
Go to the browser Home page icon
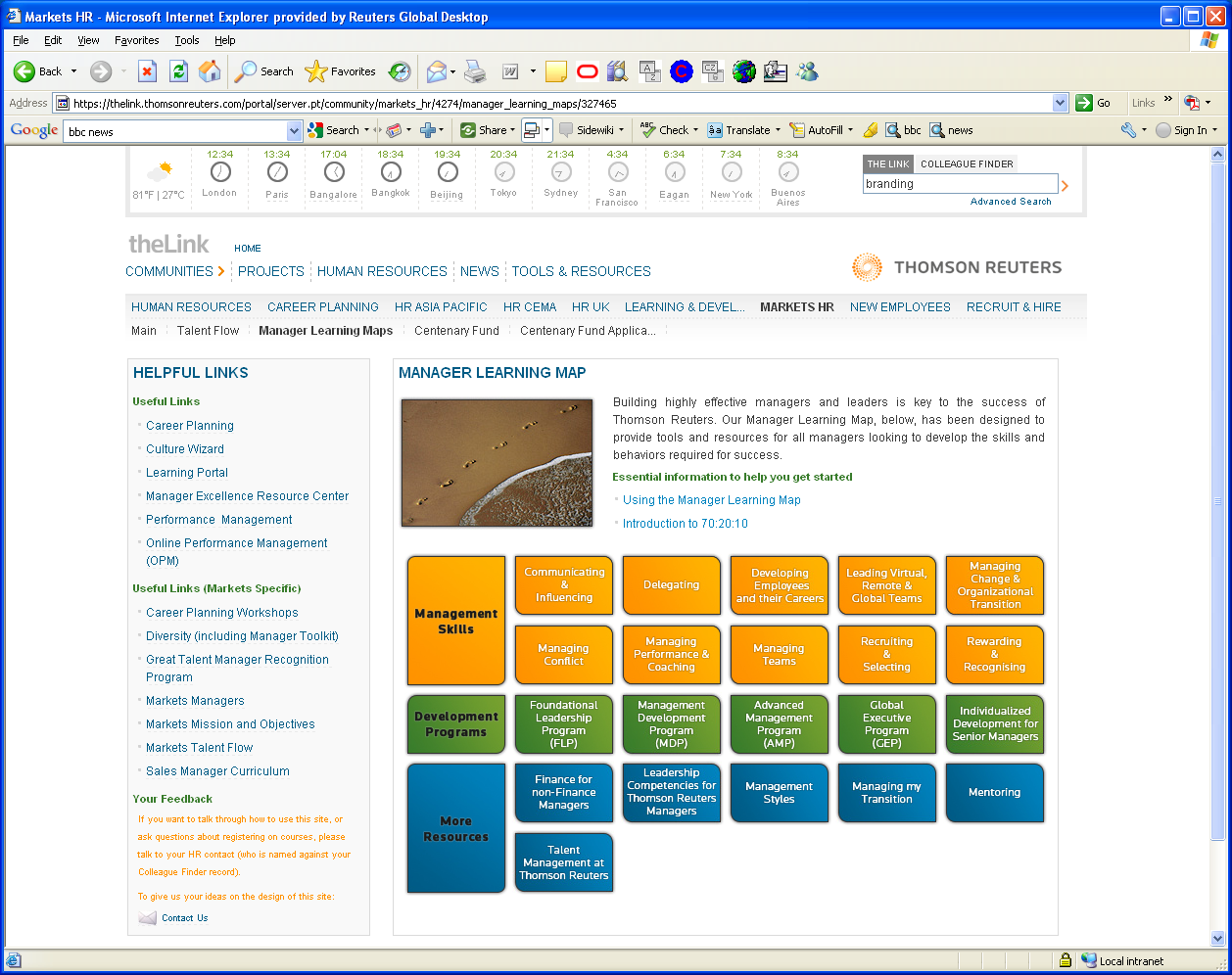(210, 71)
